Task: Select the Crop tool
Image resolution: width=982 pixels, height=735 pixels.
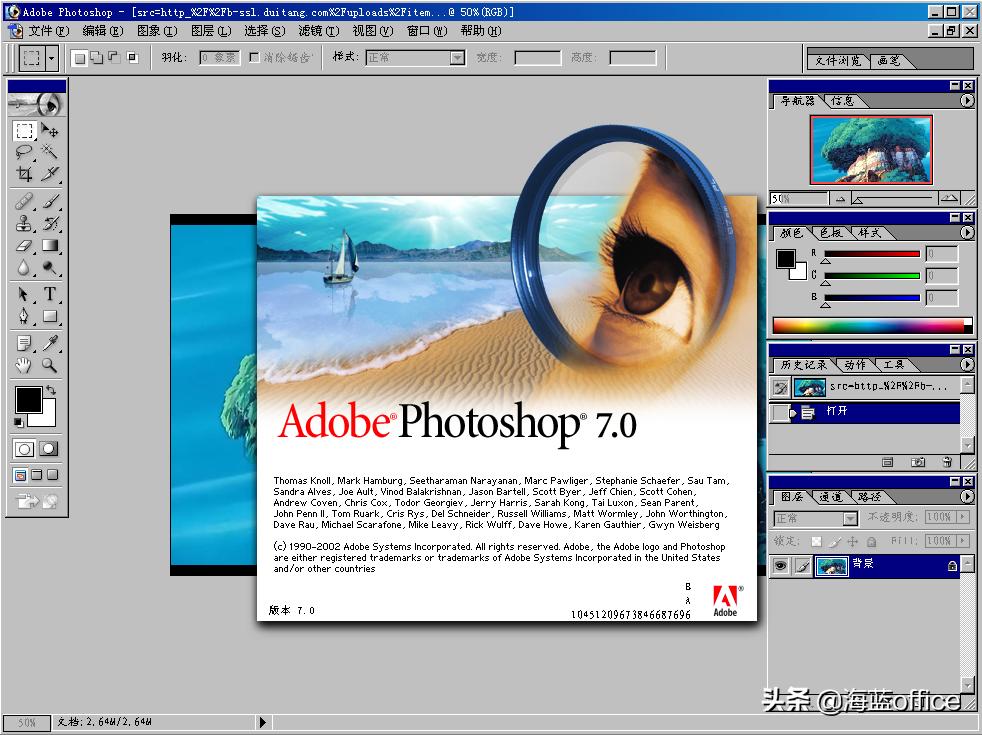Action: (22, 176)
